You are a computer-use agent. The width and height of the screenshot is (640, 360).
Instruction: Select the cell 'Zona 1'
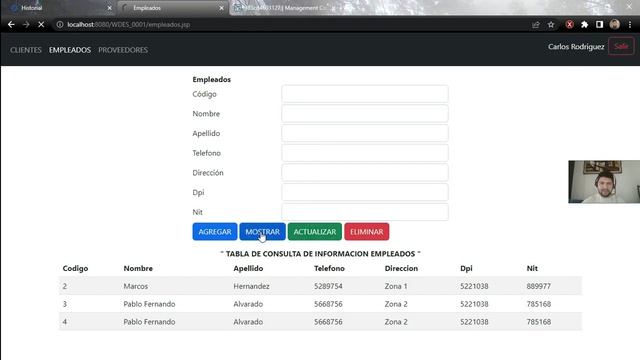[x=396, y=286]
